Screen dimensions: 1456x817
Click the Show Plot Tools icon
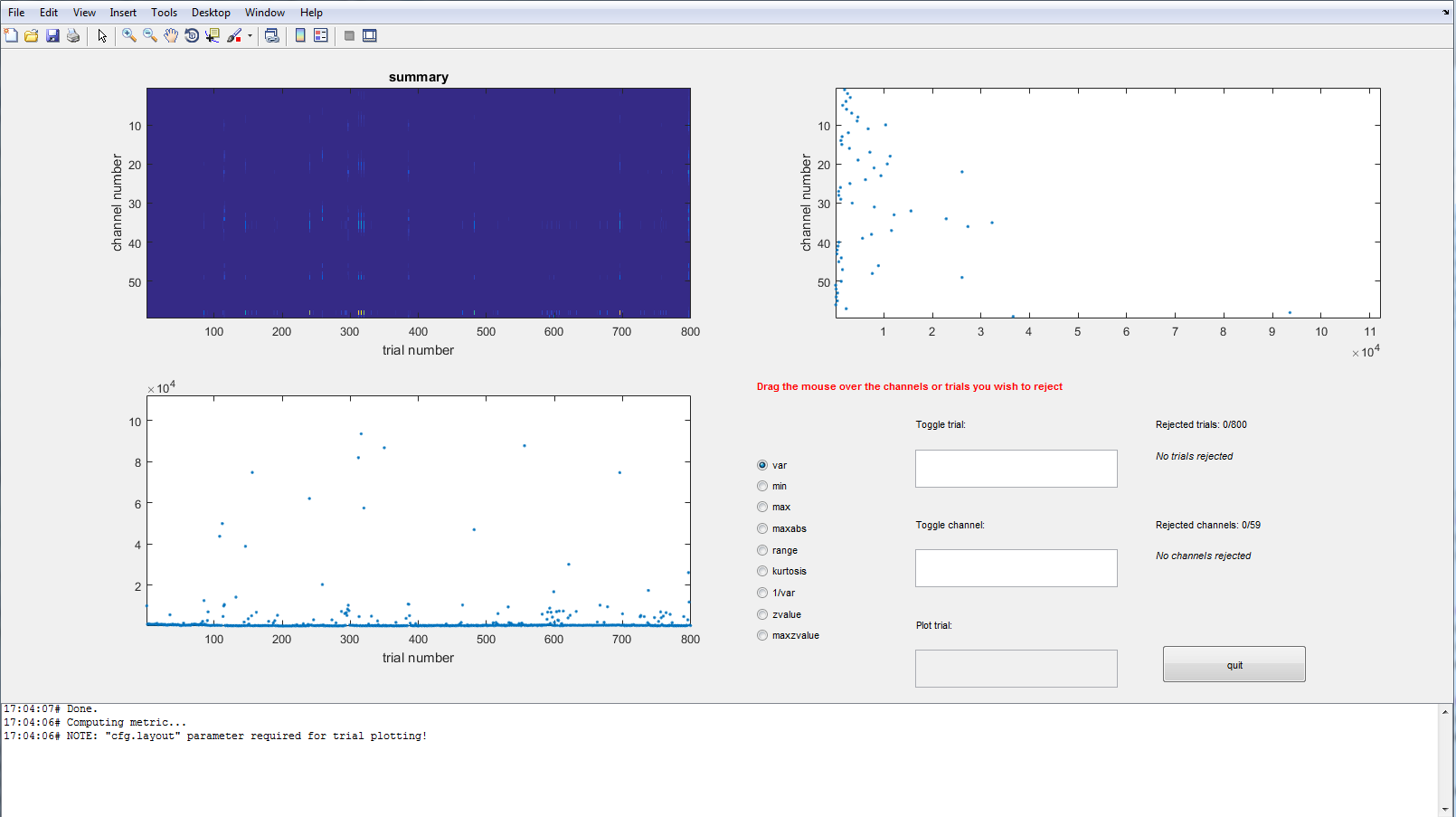tap(370, 35)
